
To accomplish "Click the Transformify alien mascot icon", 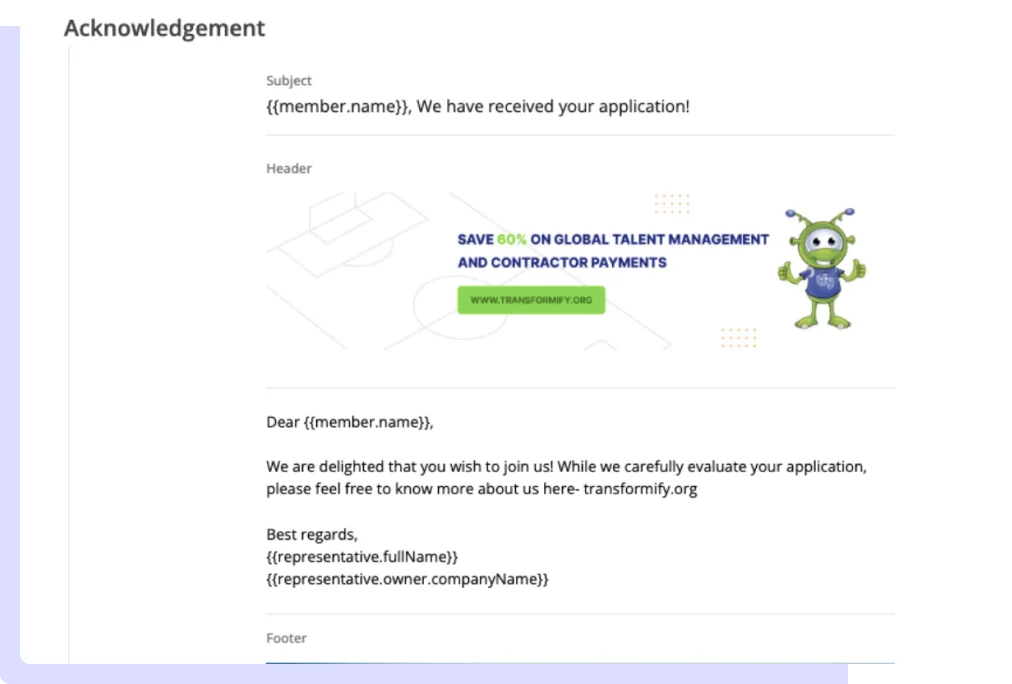I will click(820, 265).
